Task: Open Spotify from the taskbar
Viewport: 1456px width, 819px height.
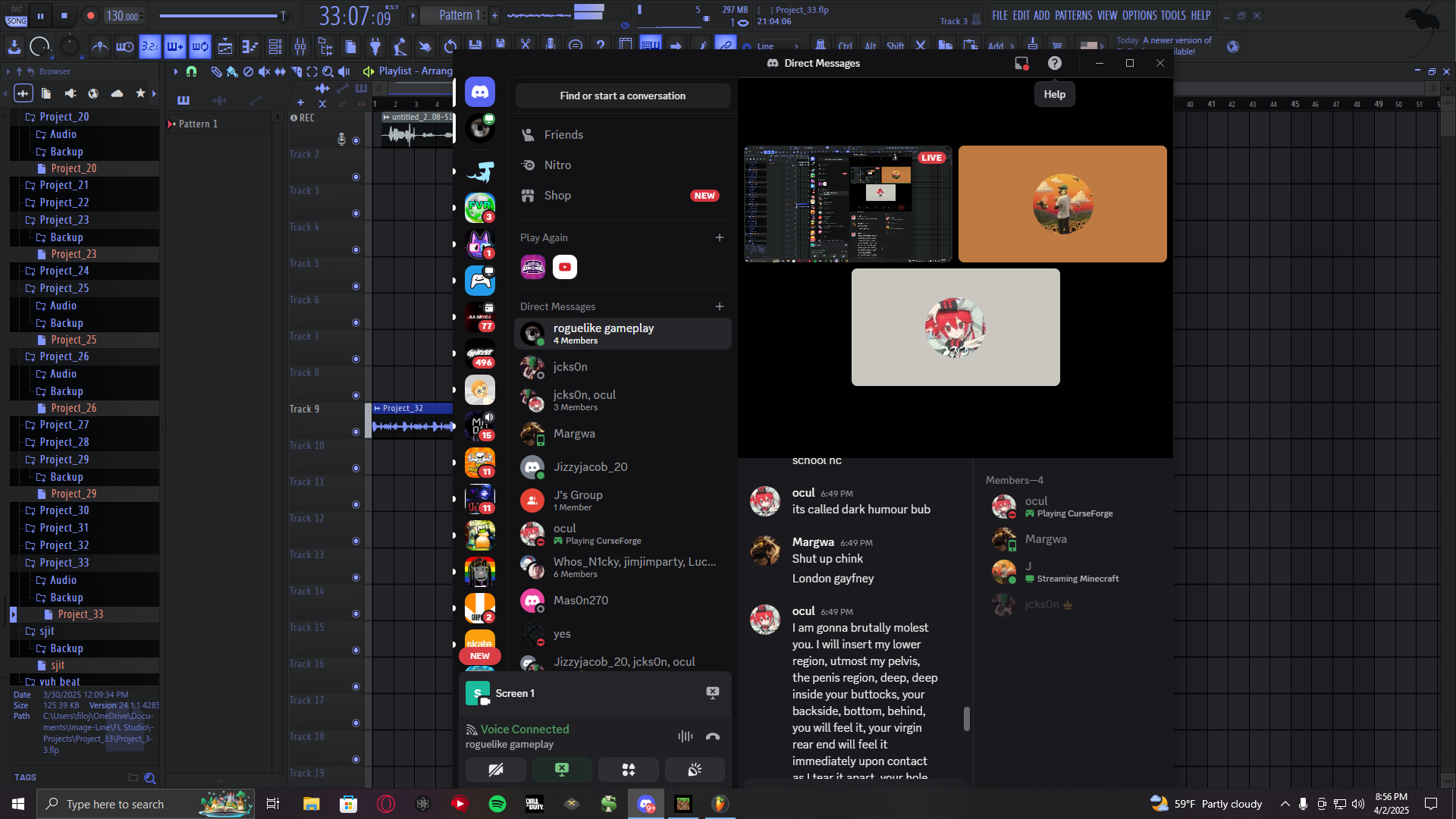Action: (497, 804)
